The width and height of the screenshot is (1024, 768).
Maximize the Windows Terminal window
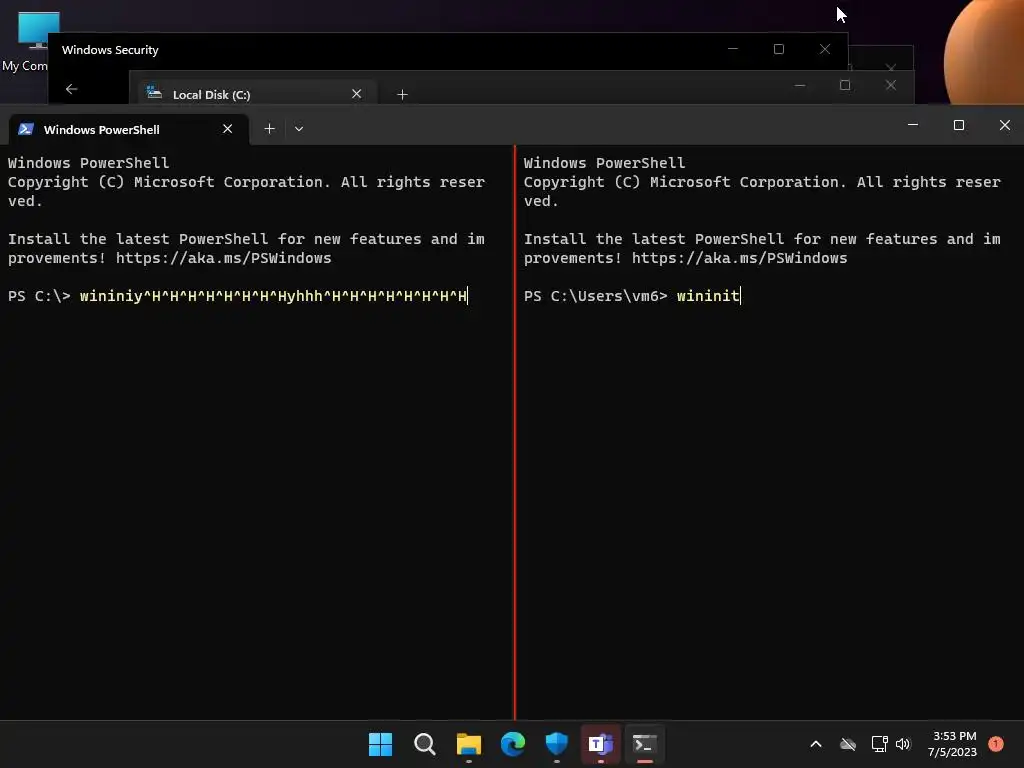tap(959, 125)
